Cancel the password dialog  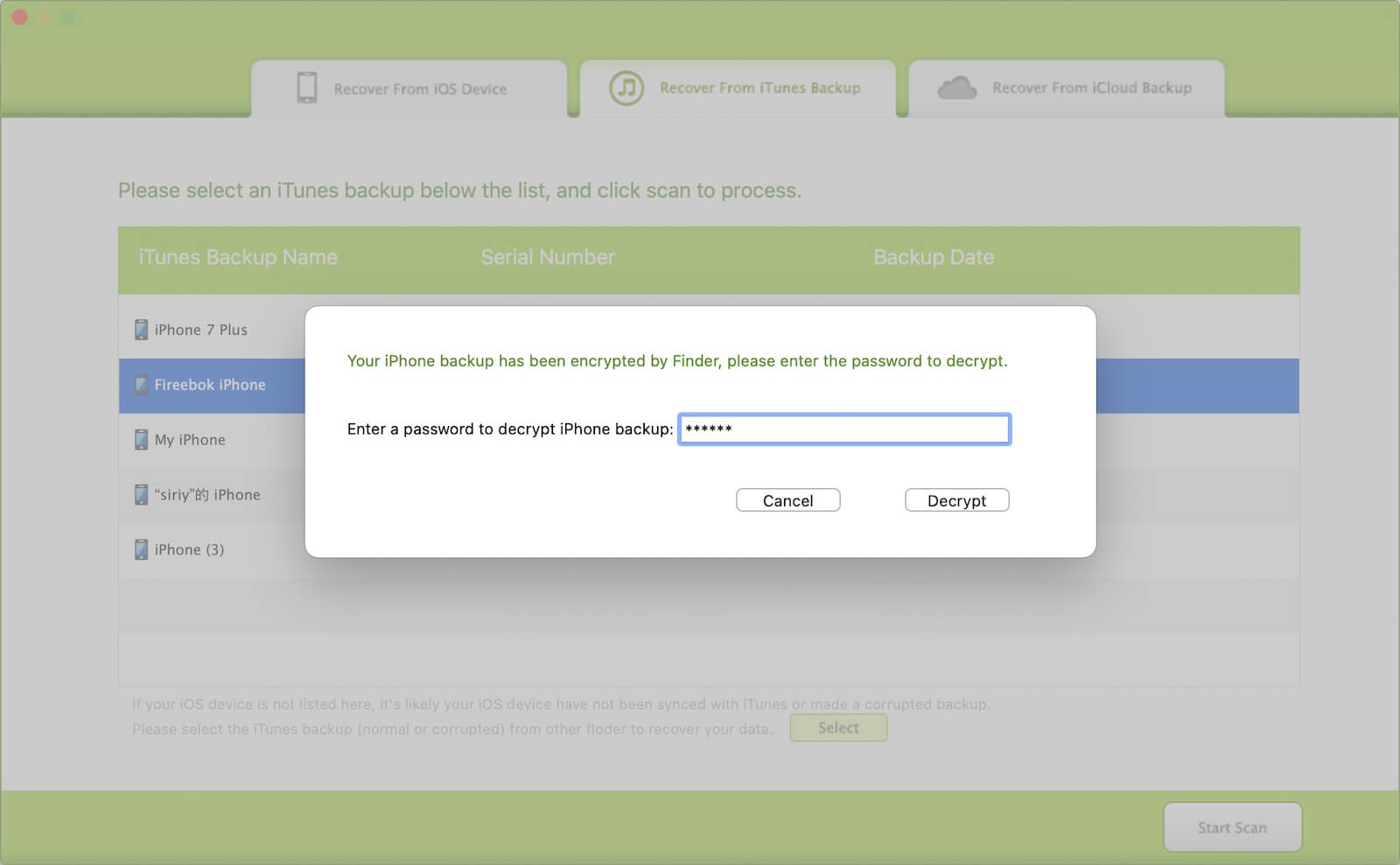click(787, 500)
